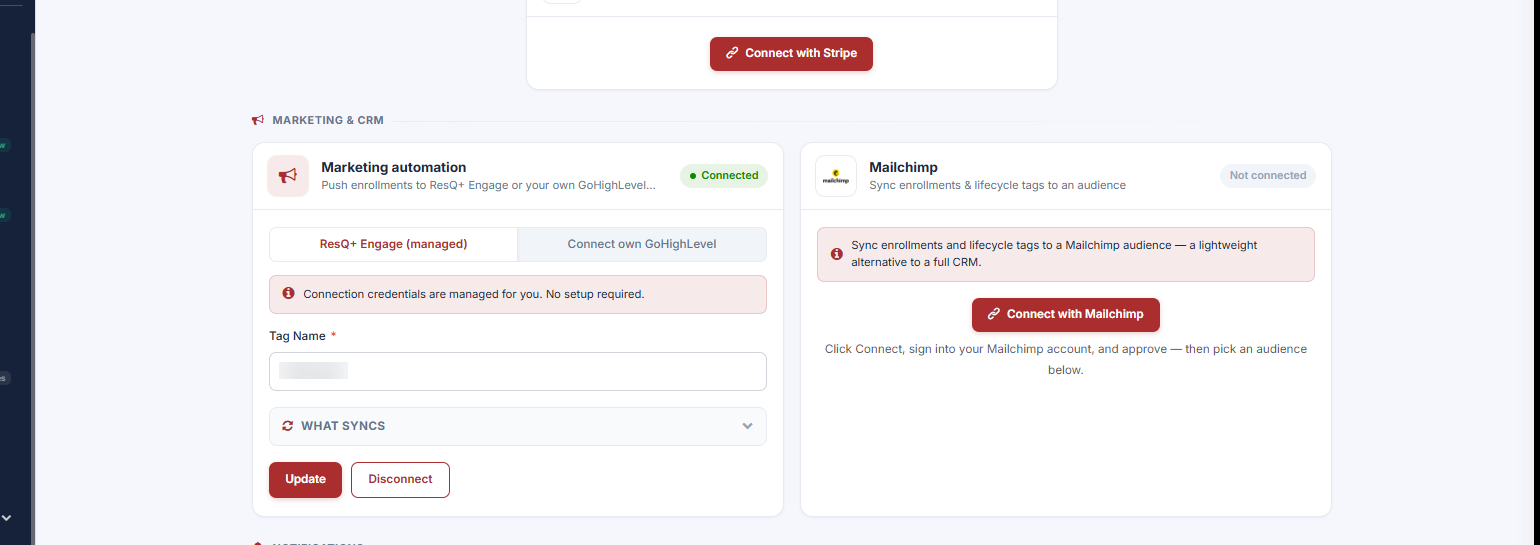Click the Connected status badge
This screenshot has width=1540, height=545.
(724, 176)
